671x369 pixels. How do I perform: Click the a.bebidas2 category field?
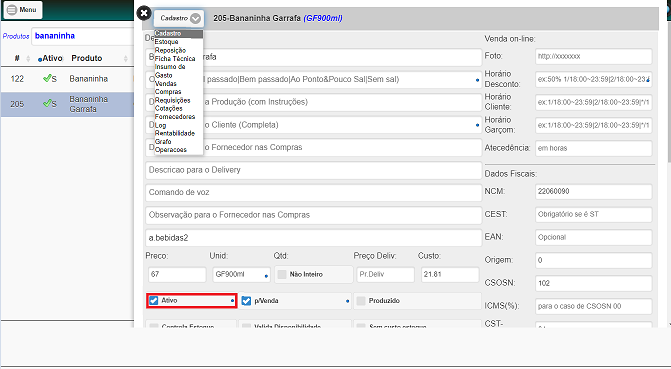pos(313,238)
